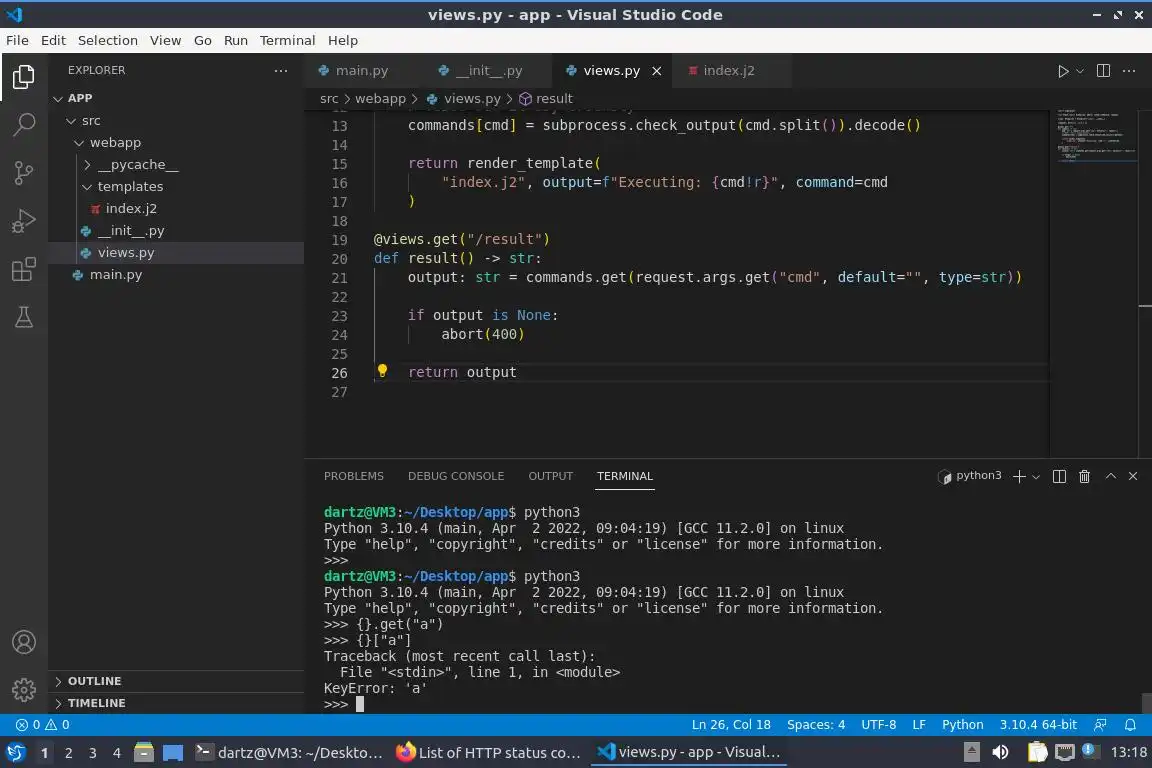This screenshot has height=768, width=1152.
Task: Click webapp in the breadcrumb path
Action: pos(380,98)
